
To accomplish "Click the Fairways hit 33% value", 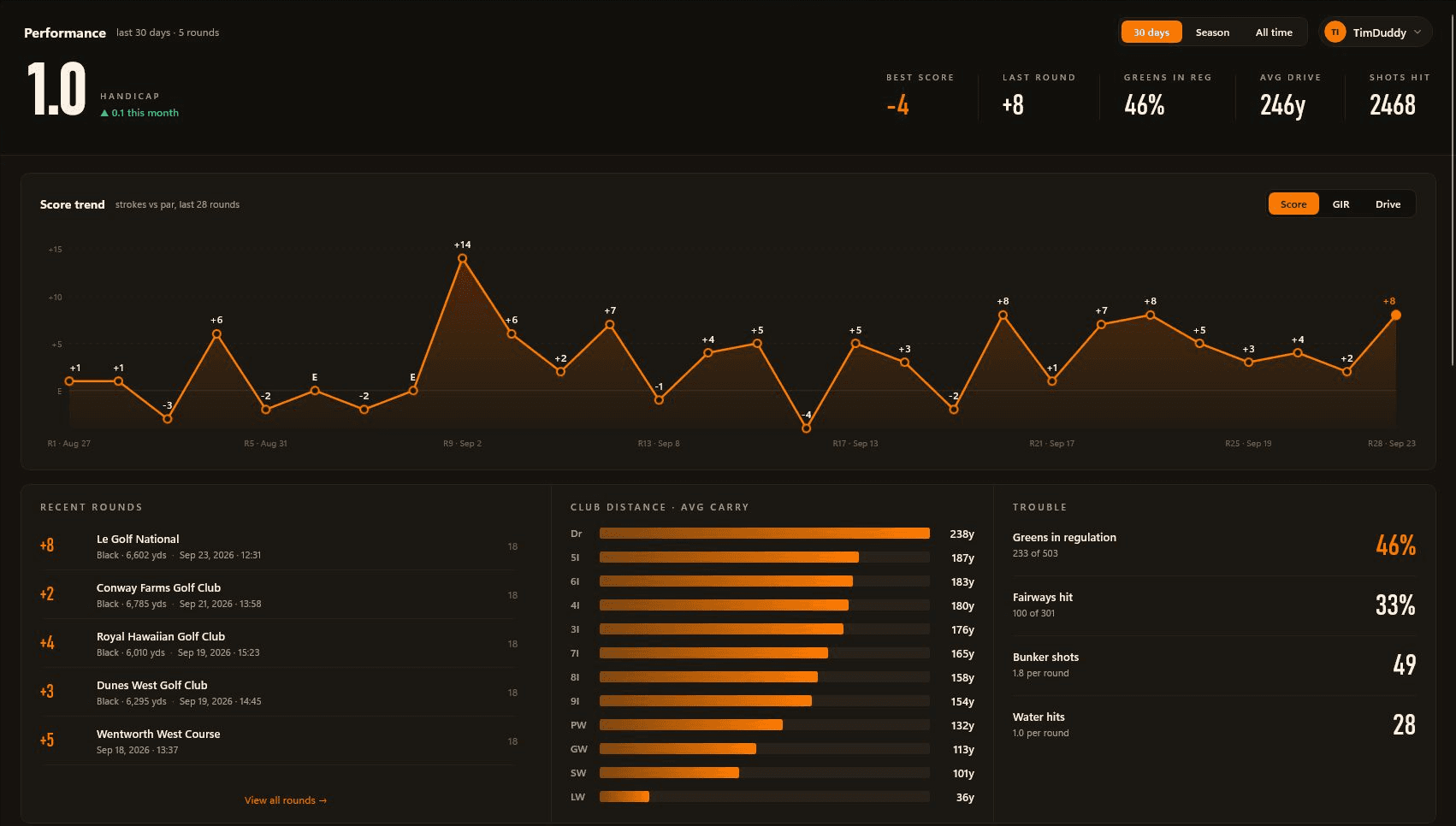I will coord(1395,605).
